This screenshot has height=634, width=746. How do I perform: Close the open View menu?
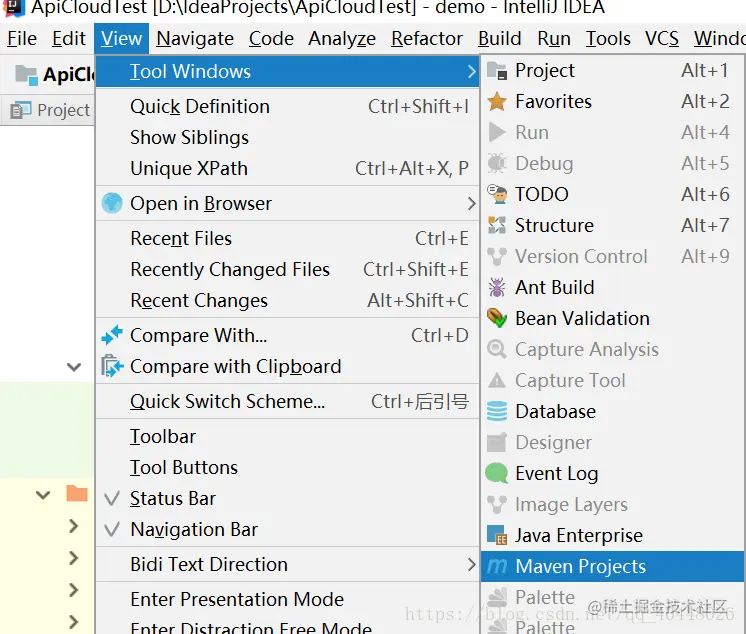coord(121,39)
